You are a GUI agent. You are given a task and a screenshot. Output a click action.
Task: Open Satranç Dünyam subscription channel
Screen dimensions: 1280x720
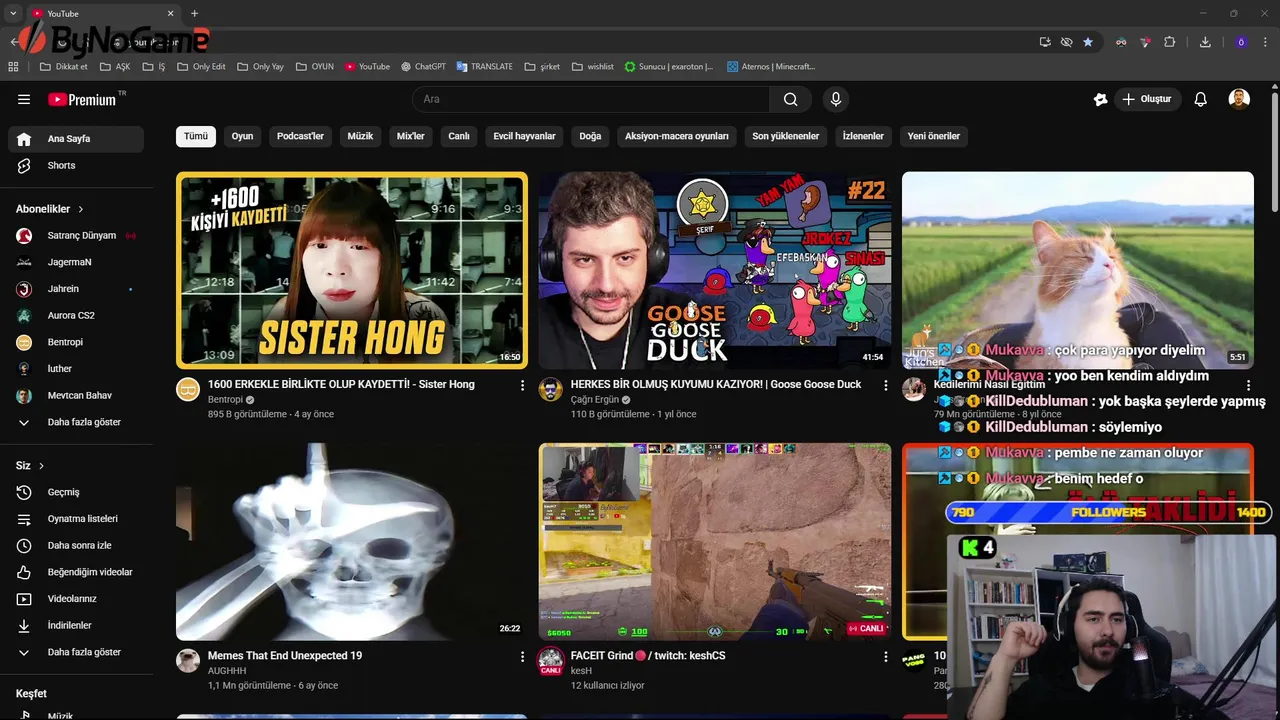76,236
